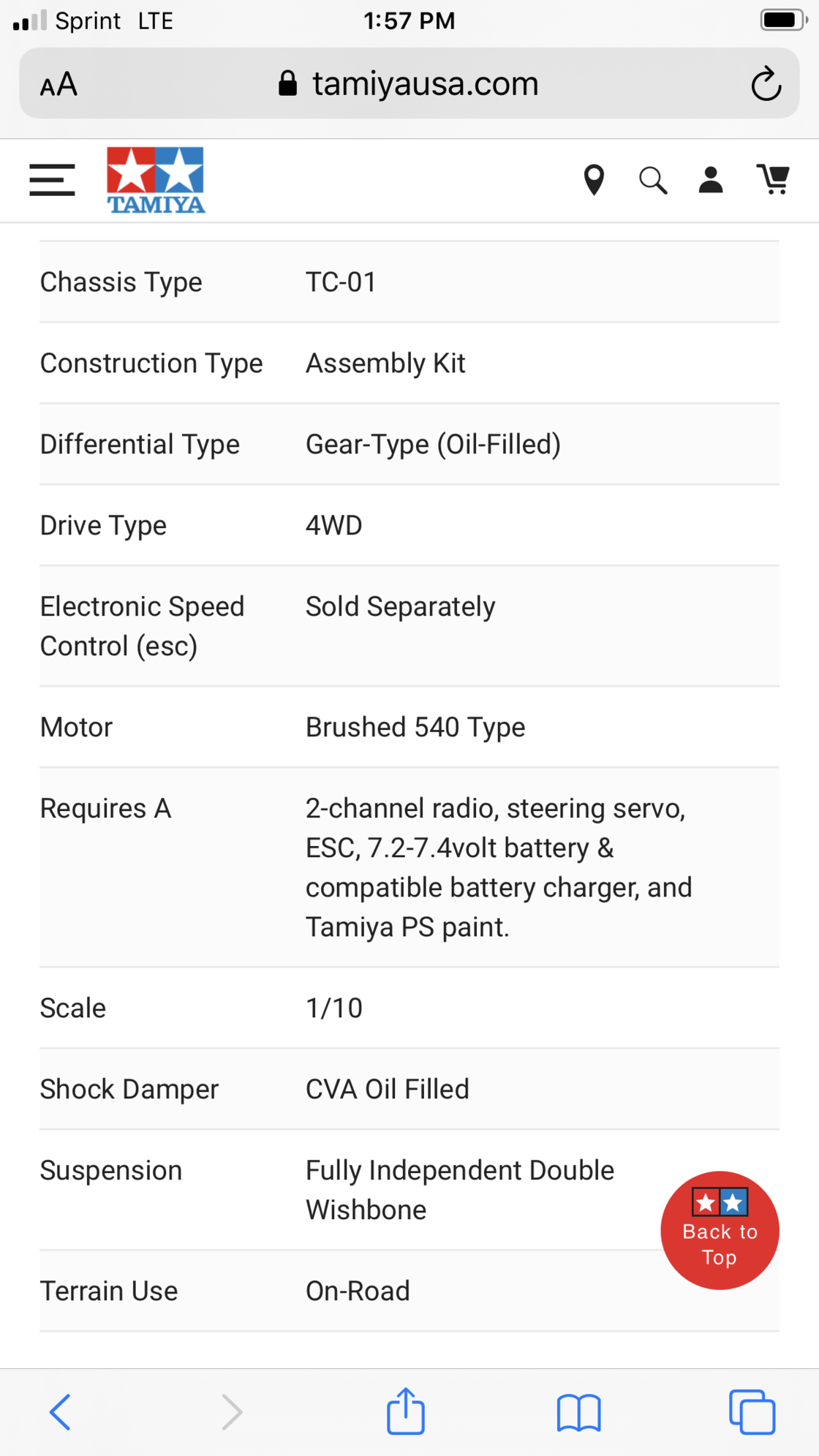Go back to previous page

pyautogui.click(x=60, y=1411)
